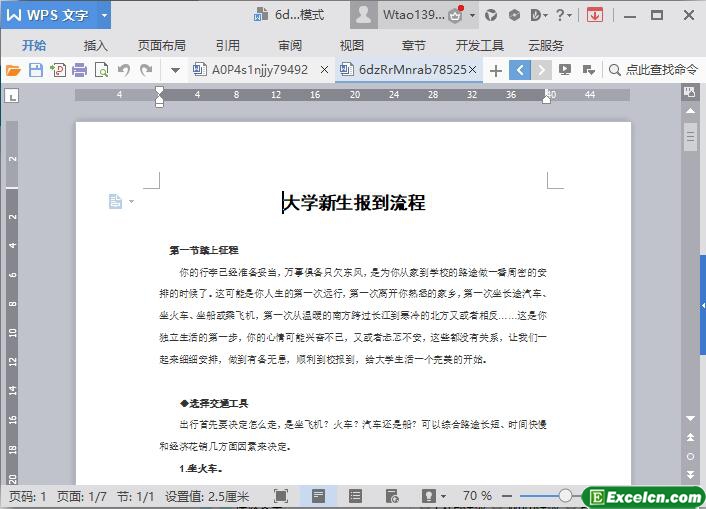Click the scroll up arrow
The height and width of the screenshot is (509, 706).
pos(690,110)
